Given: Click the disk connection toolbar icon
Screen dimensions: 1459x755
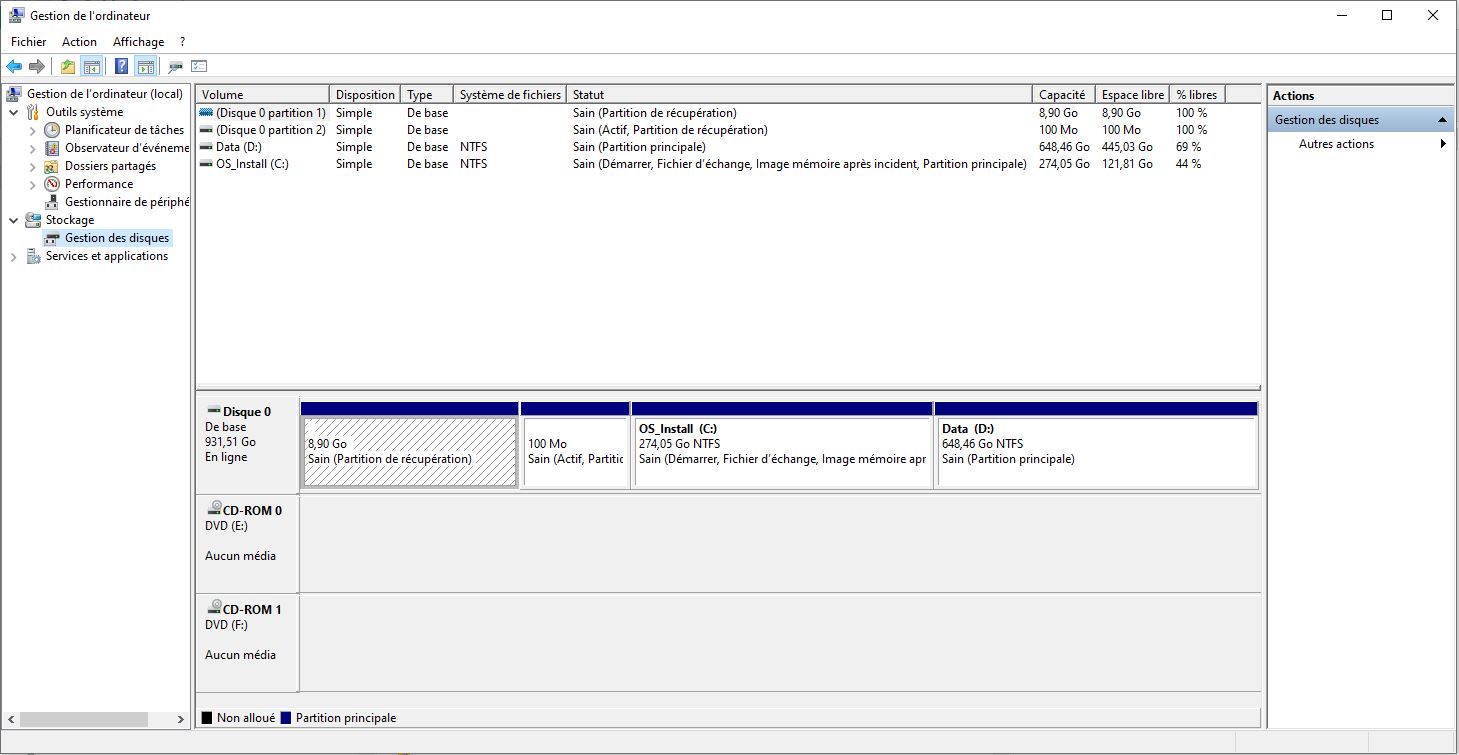Looking at the screenshot, I should pos(175,67).
